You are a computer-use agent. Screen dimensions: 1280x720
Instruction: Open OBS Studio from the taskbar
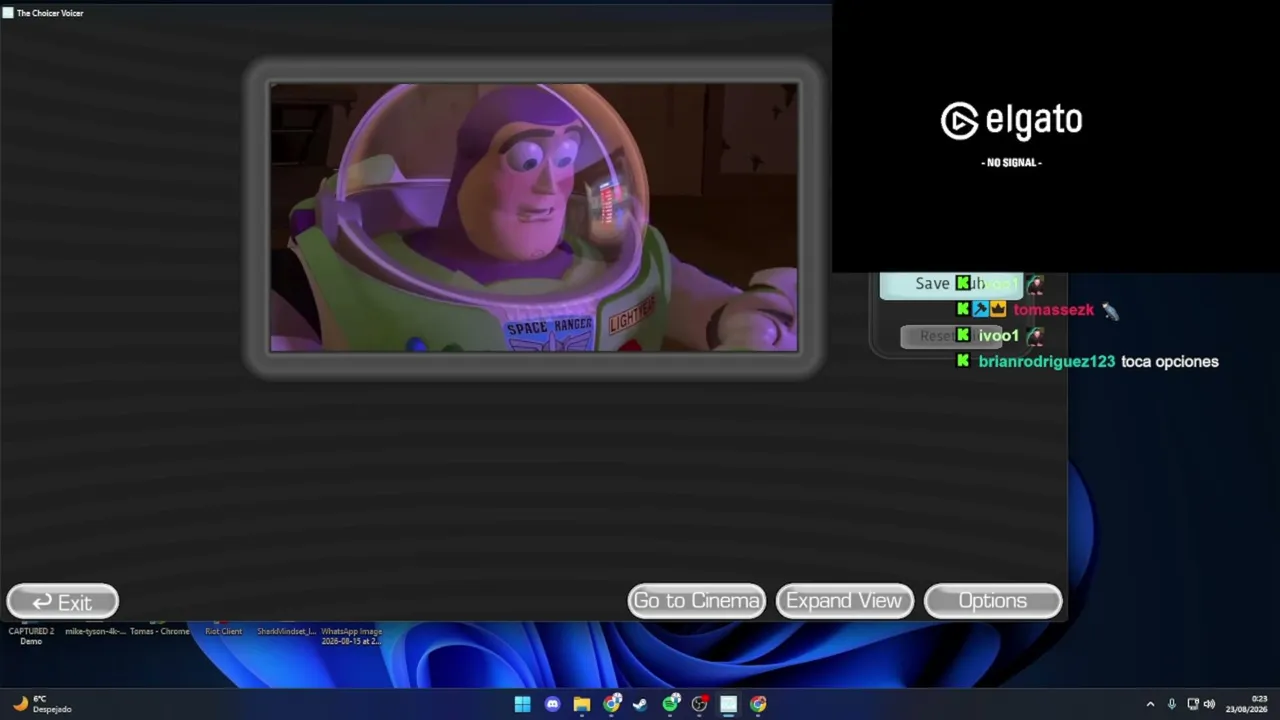699,704
